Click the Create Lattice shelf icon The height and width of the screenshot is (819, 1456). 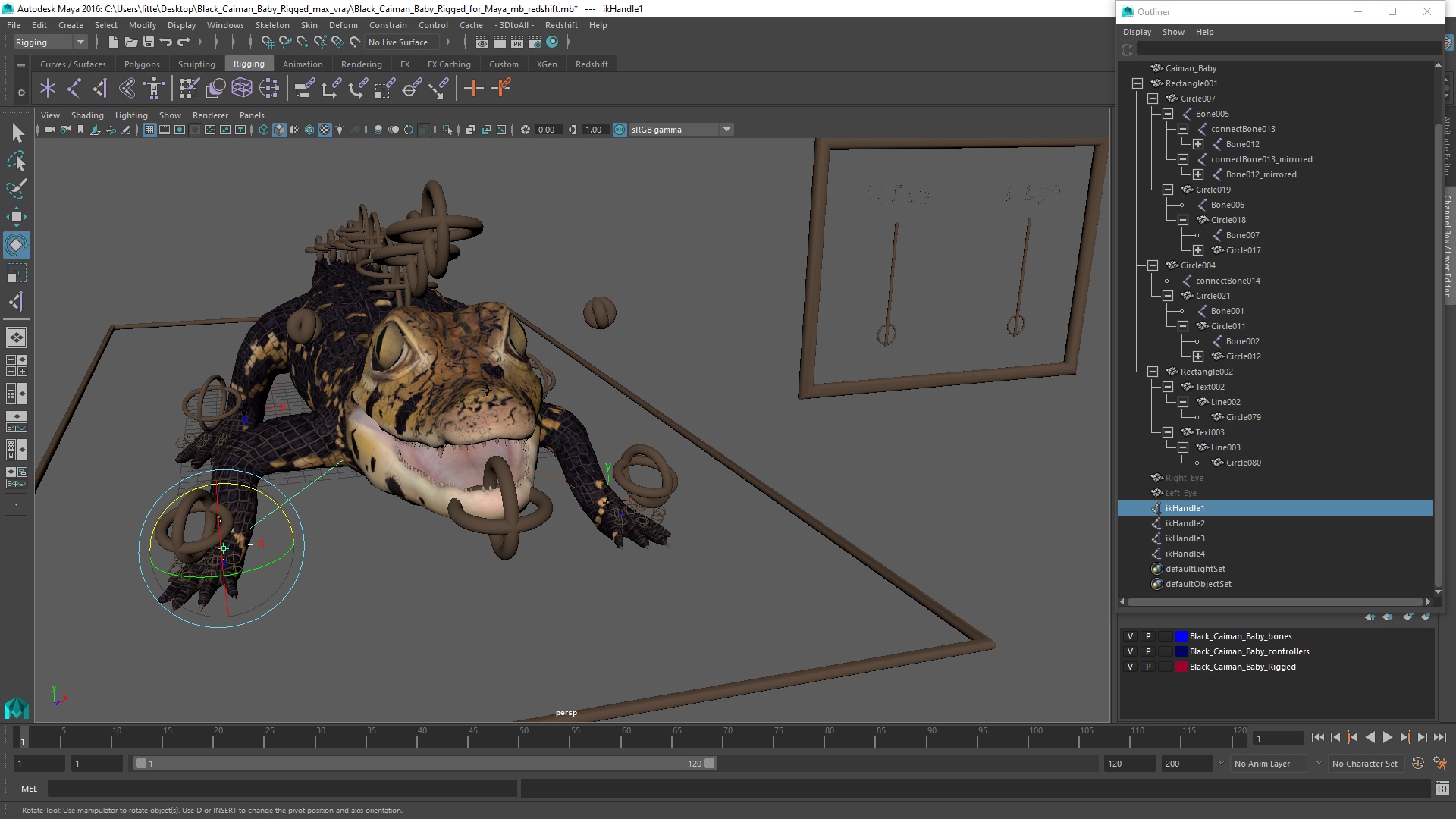[242, 89]
